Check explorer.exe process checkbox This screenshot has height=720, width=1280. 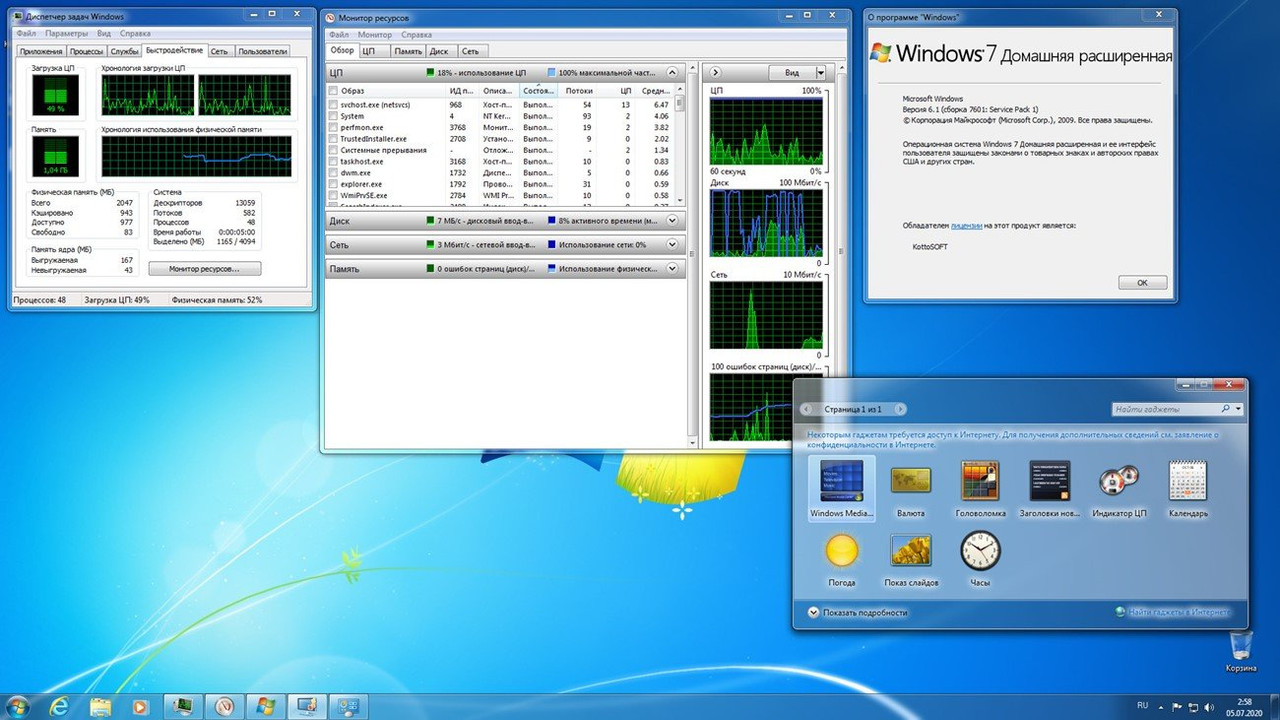click(x=333, y=184)
